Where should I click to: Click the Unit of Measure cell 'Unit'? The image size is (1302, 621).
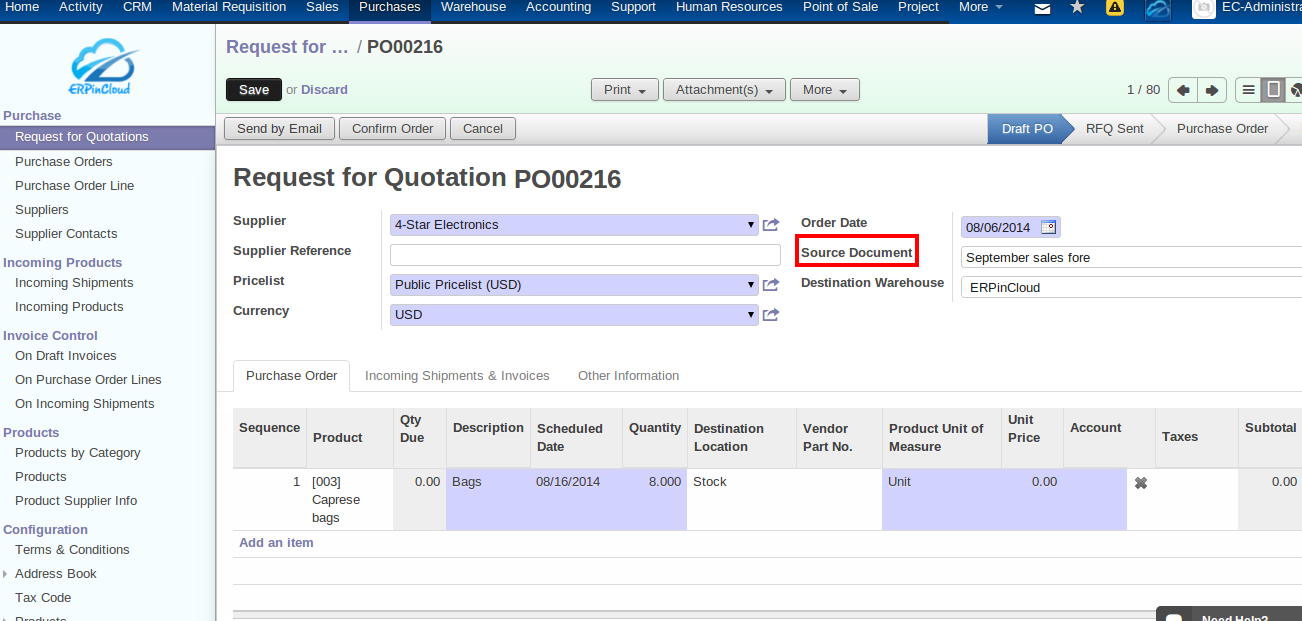(x=941, y=499)
